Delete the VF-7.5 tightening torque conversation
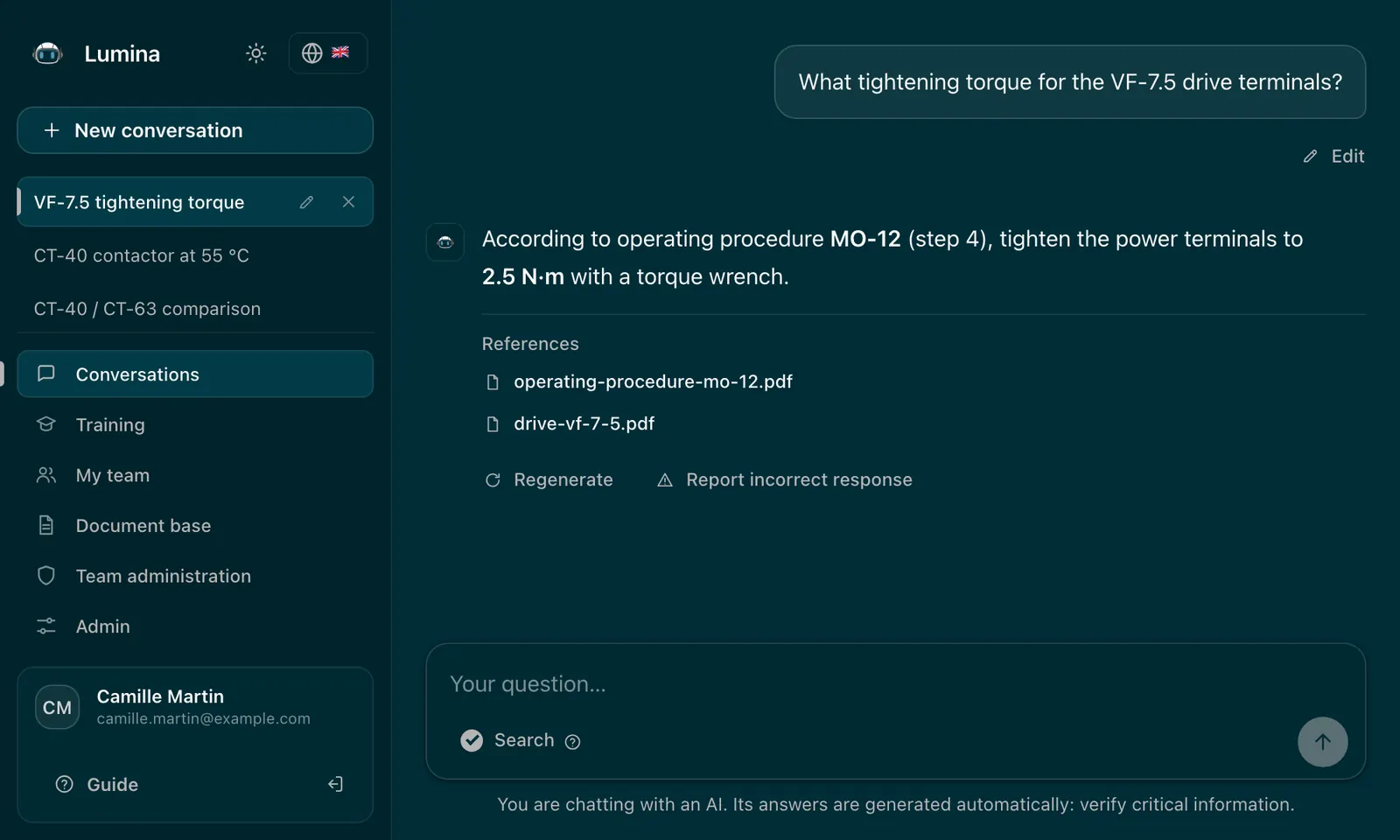This screenshot has height=840, width=1400. [x=348, y=202]
